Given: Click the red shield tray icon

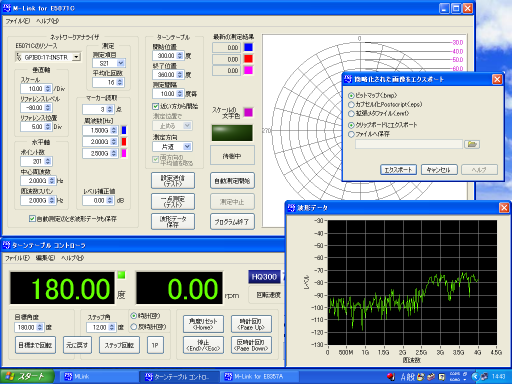Looking at the screenshot, I should pos(391,377).
